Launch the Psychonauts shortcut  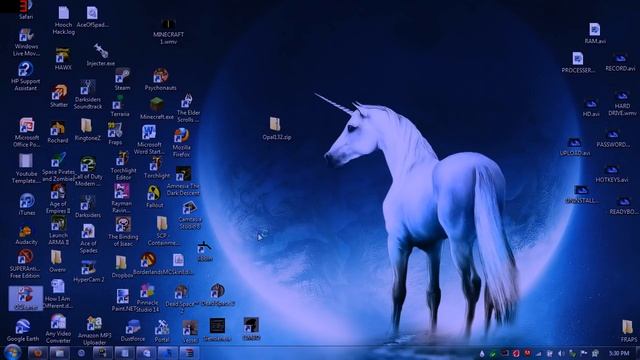[x=160, y=80]
